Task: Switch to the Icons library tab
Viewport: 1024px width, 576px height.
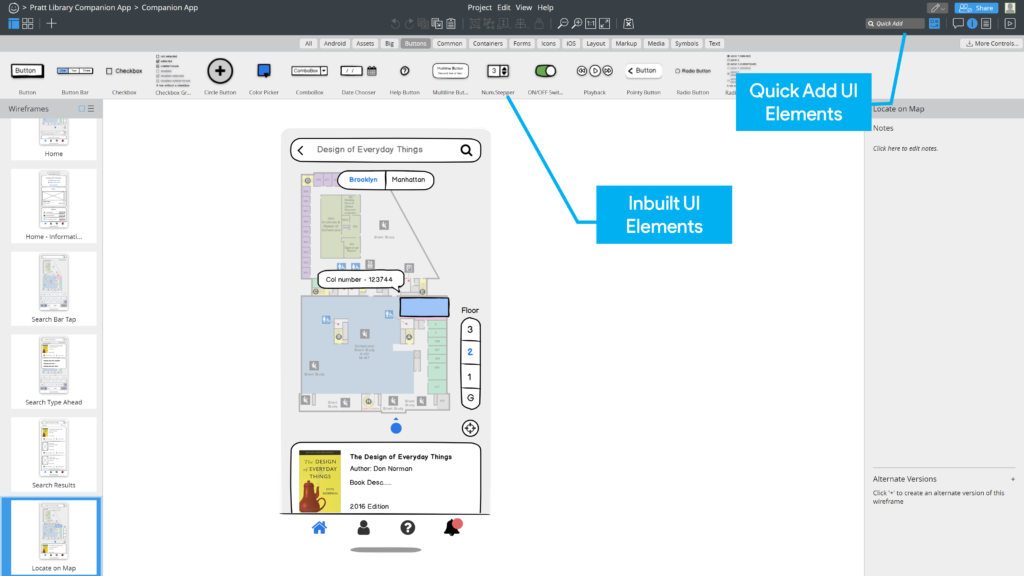Action: (x=548, y=43)
